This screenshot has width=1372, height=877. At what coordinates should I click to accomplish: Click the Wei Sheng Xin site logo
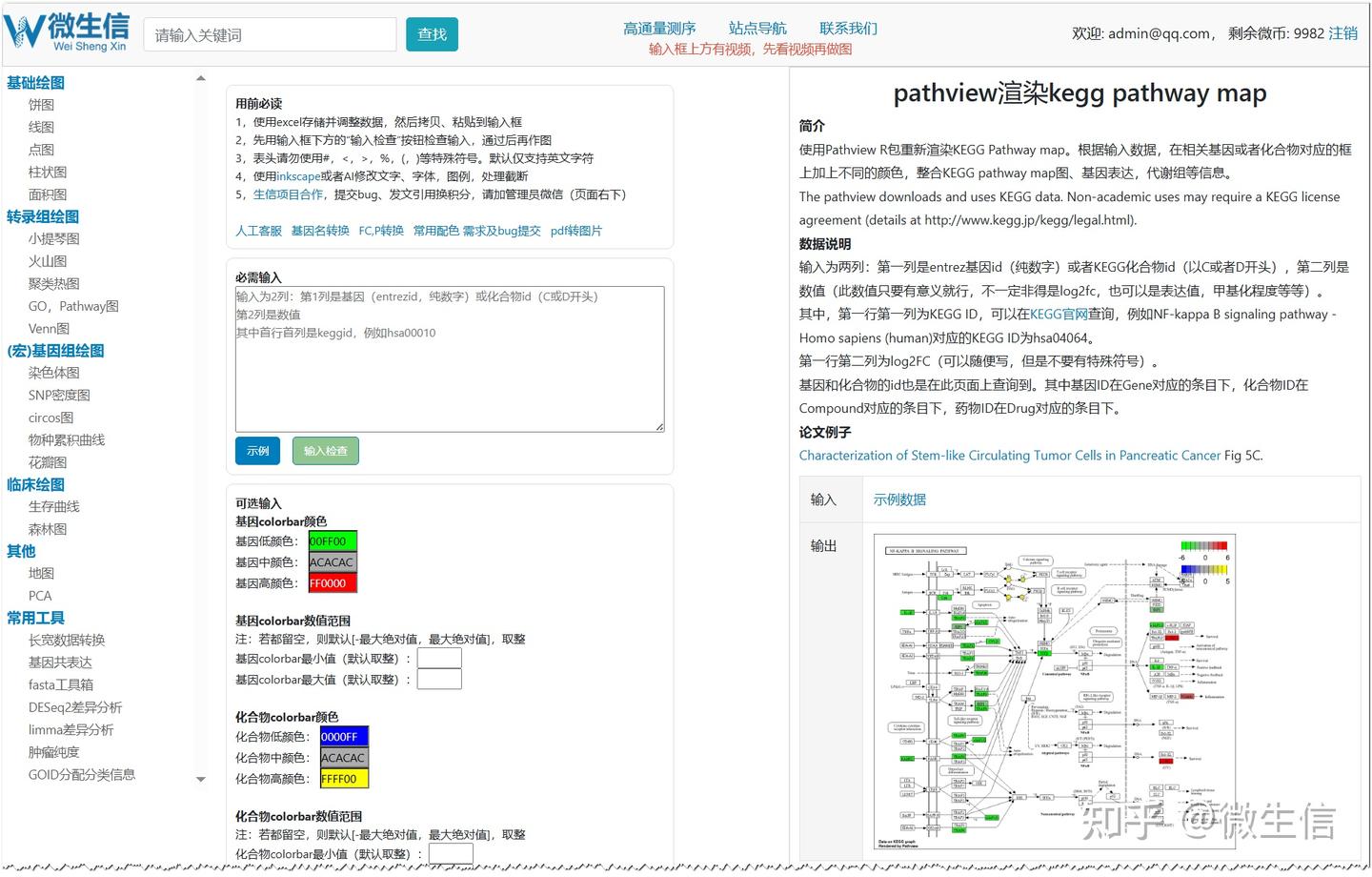coord(67,31)
